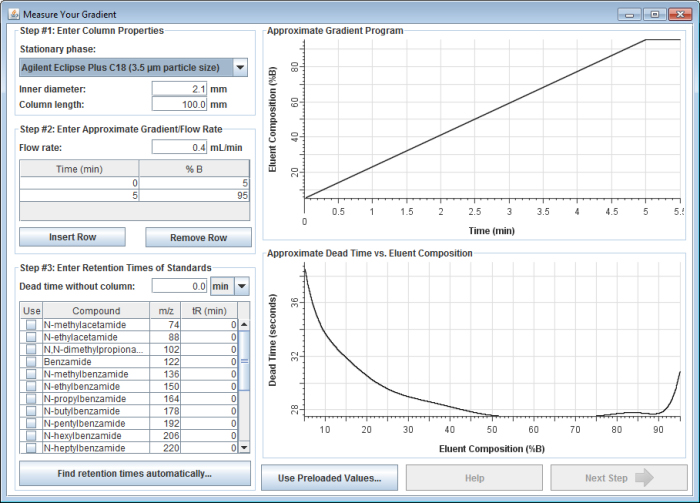The height and width of the screenshot is (503, 700).
Task: Tick the N-butylbenzamide Use checkbox
Action: [31, 410]
